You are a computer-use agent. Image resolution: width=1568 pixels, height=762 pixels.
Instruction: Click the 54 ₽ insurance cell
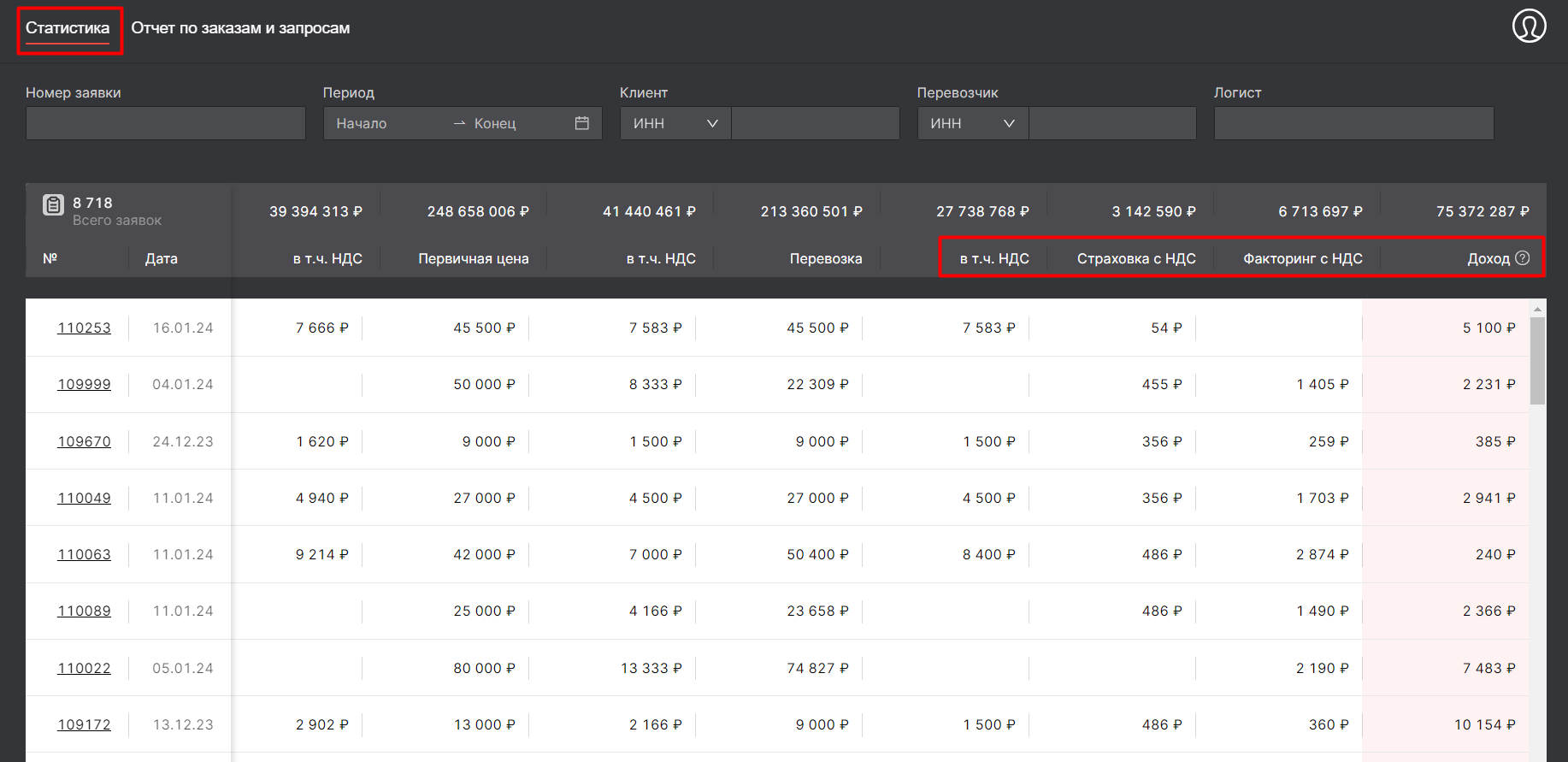(x=1166, y=328)
